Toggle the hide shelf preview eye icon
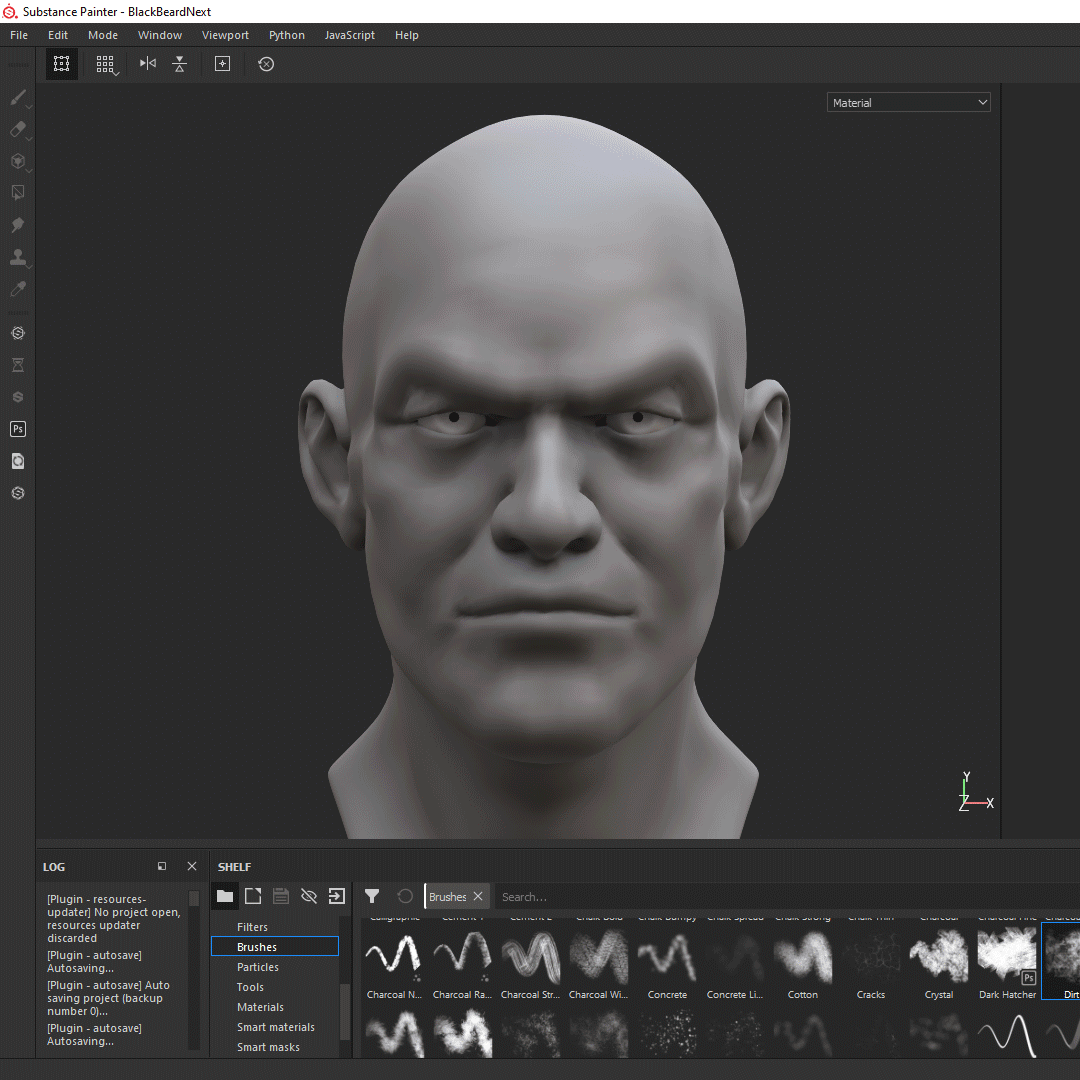The height and width of the screenshot is (1080, 1080). tap(307, 895)
